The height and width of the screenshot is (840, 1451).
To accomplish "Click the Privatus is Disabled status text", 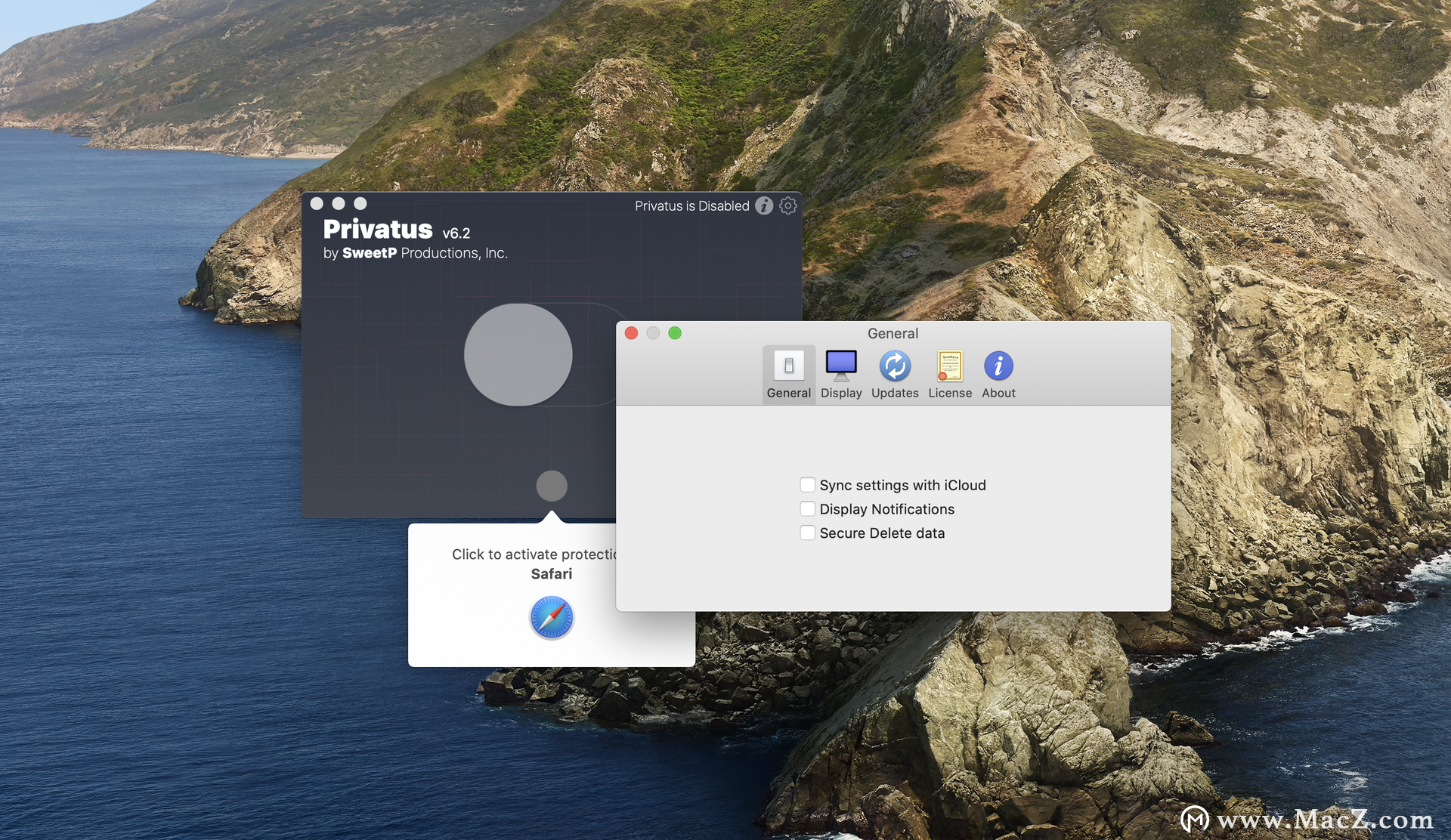I will (691, 206).
